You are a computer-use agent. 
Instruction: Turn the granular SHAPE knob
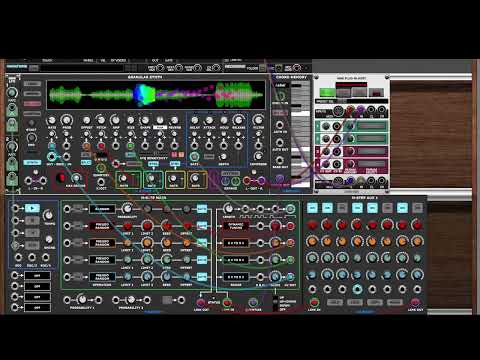tap(145, 120)
